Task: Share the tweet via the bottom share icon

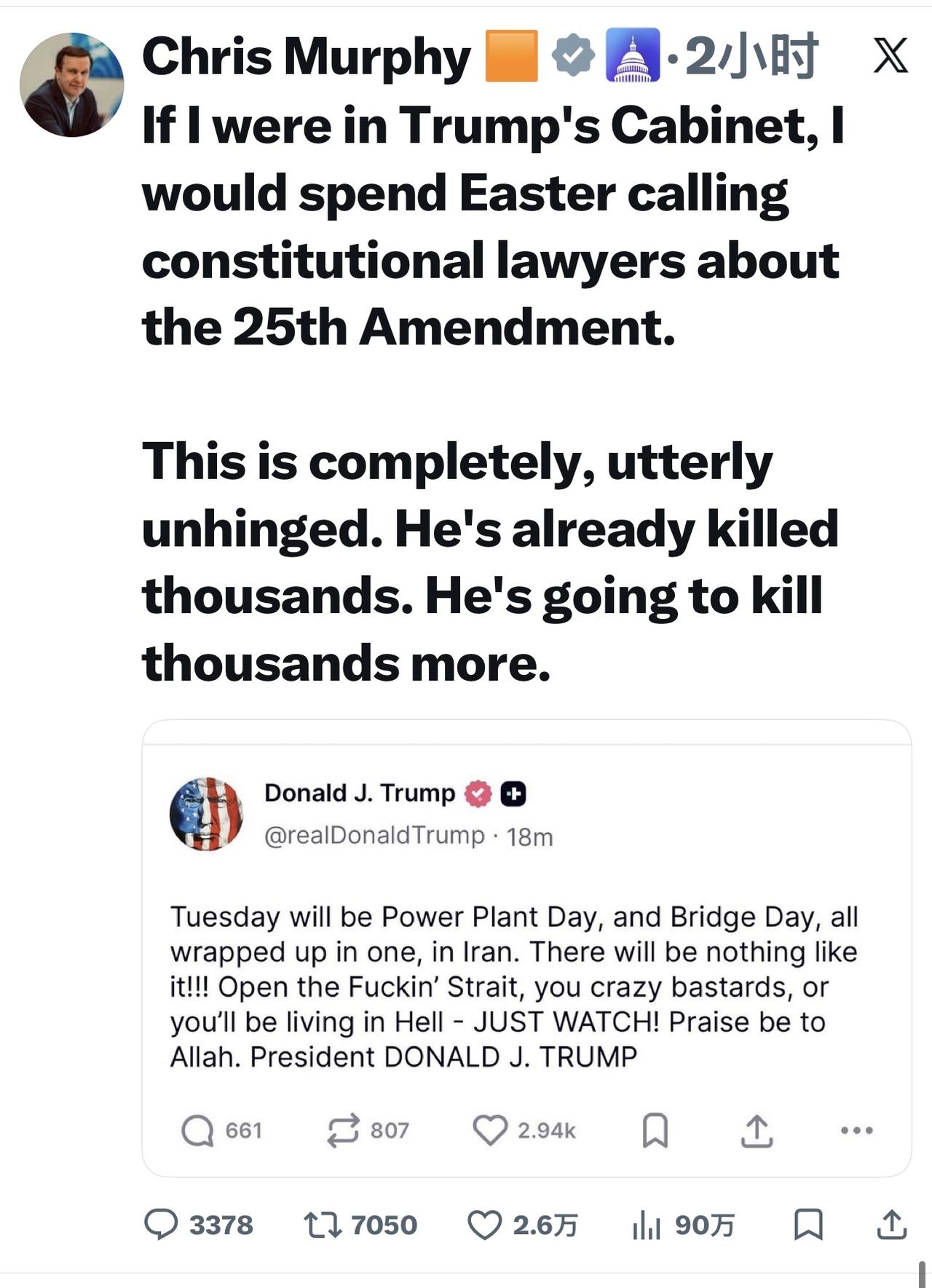Action: click(891, 1225)
